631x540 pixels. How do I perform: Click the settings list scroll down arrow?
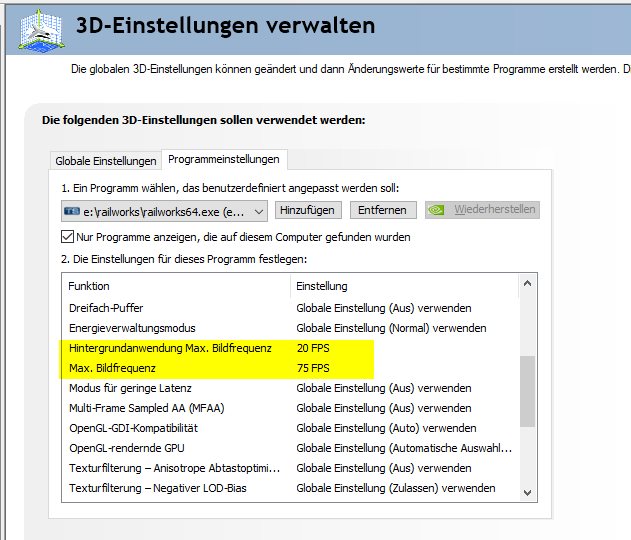click(528, 493)
